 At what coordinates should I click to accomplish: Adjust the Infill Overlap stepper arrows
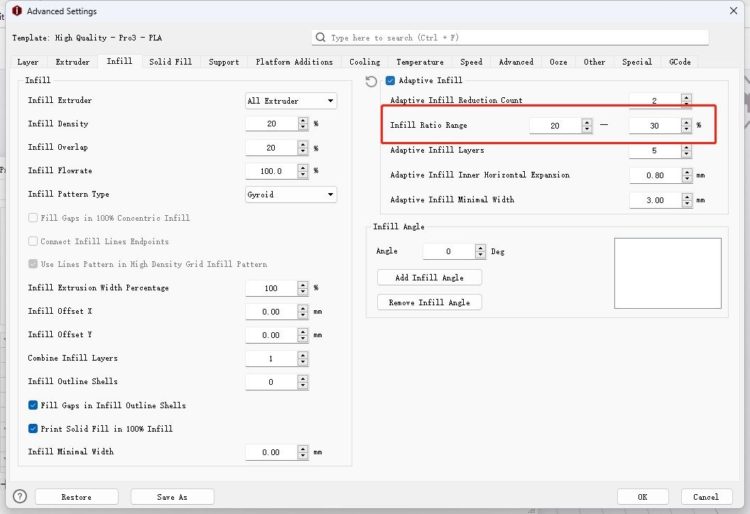click(x=303, y=148)
